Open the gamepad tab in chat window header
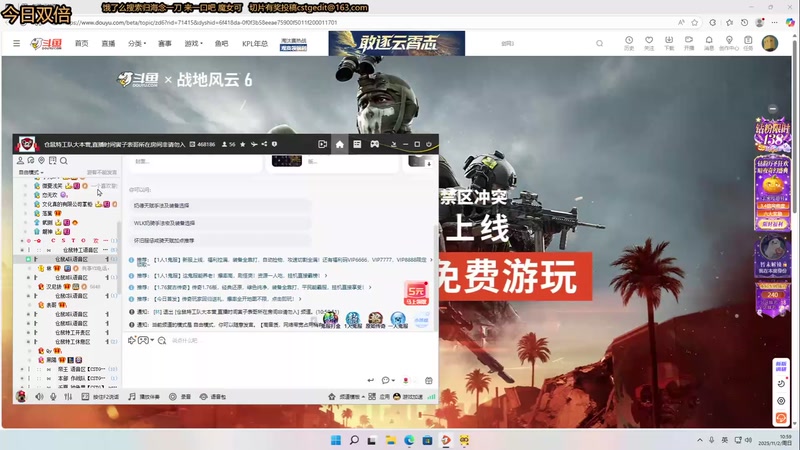This screenshot has height=450, width=800. pyautogui.click(x=374, y=144)
